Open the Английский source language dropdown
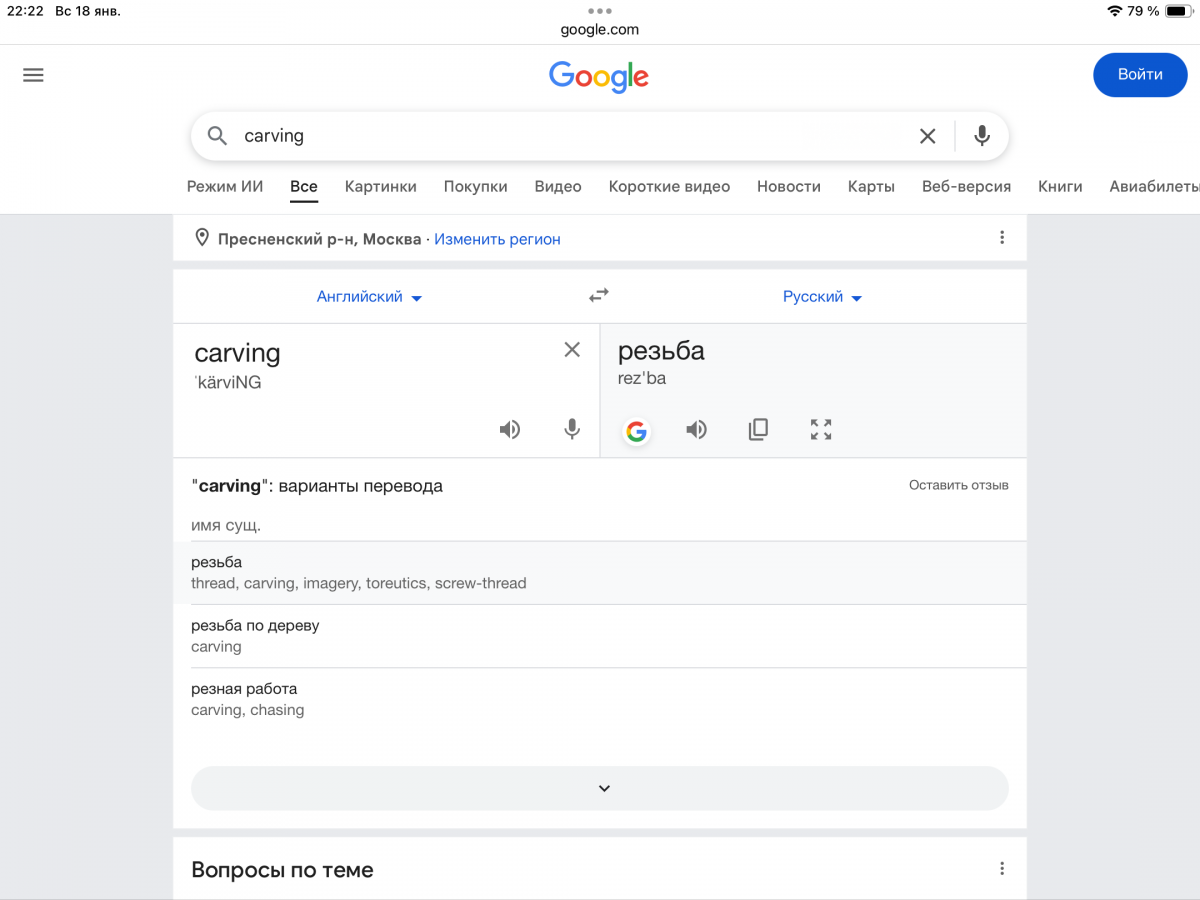 (369, 297)
